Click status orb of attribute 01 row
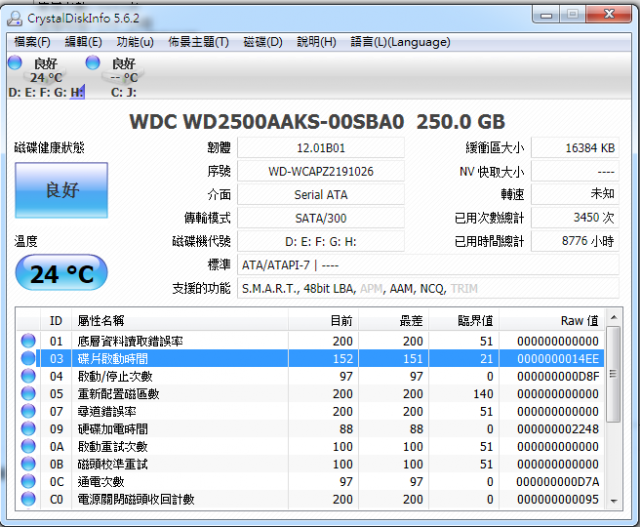 coord(28,340)
